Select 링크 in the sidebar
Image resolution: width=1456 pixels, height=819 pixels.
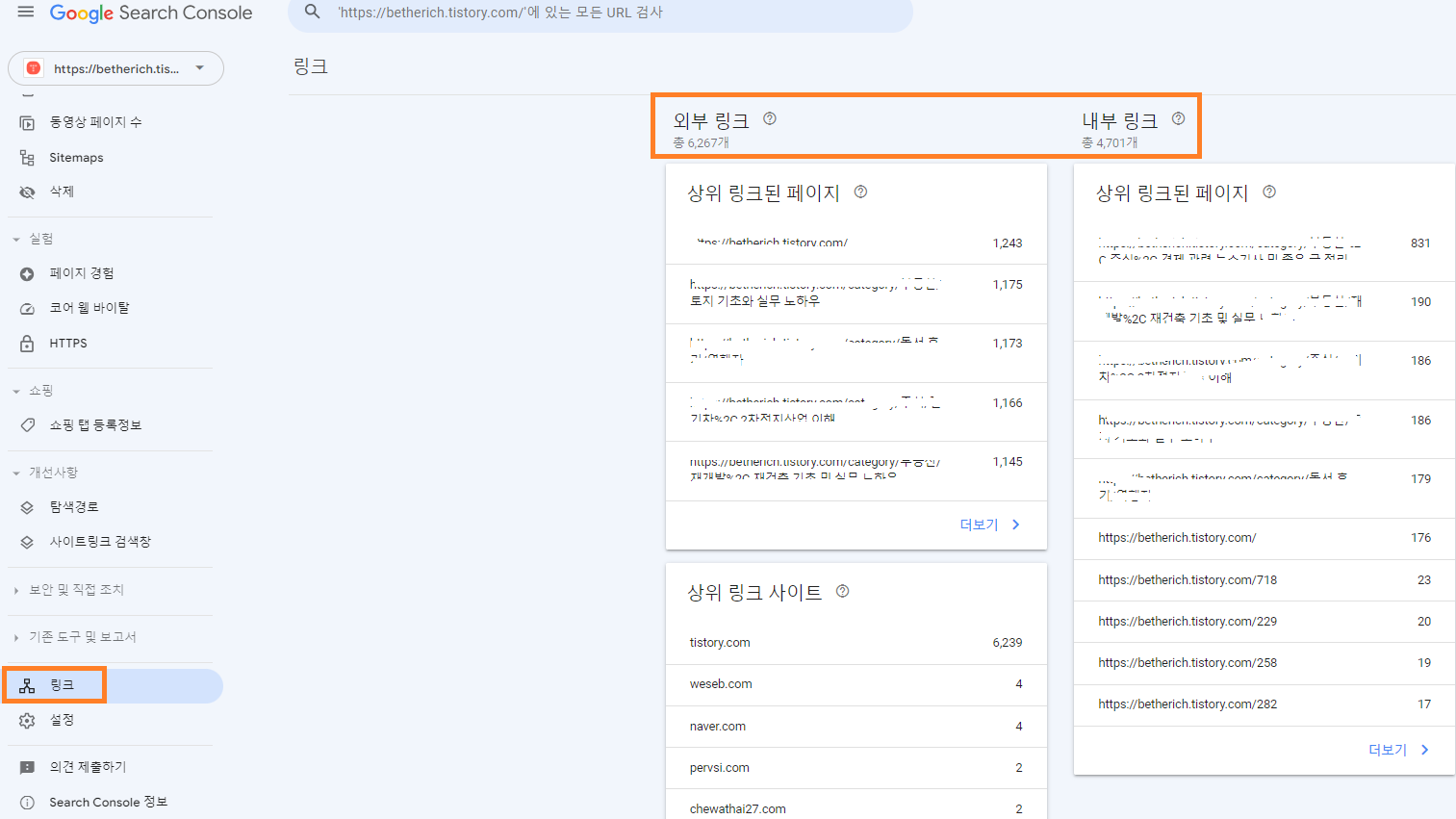click(x=114, y=685)
